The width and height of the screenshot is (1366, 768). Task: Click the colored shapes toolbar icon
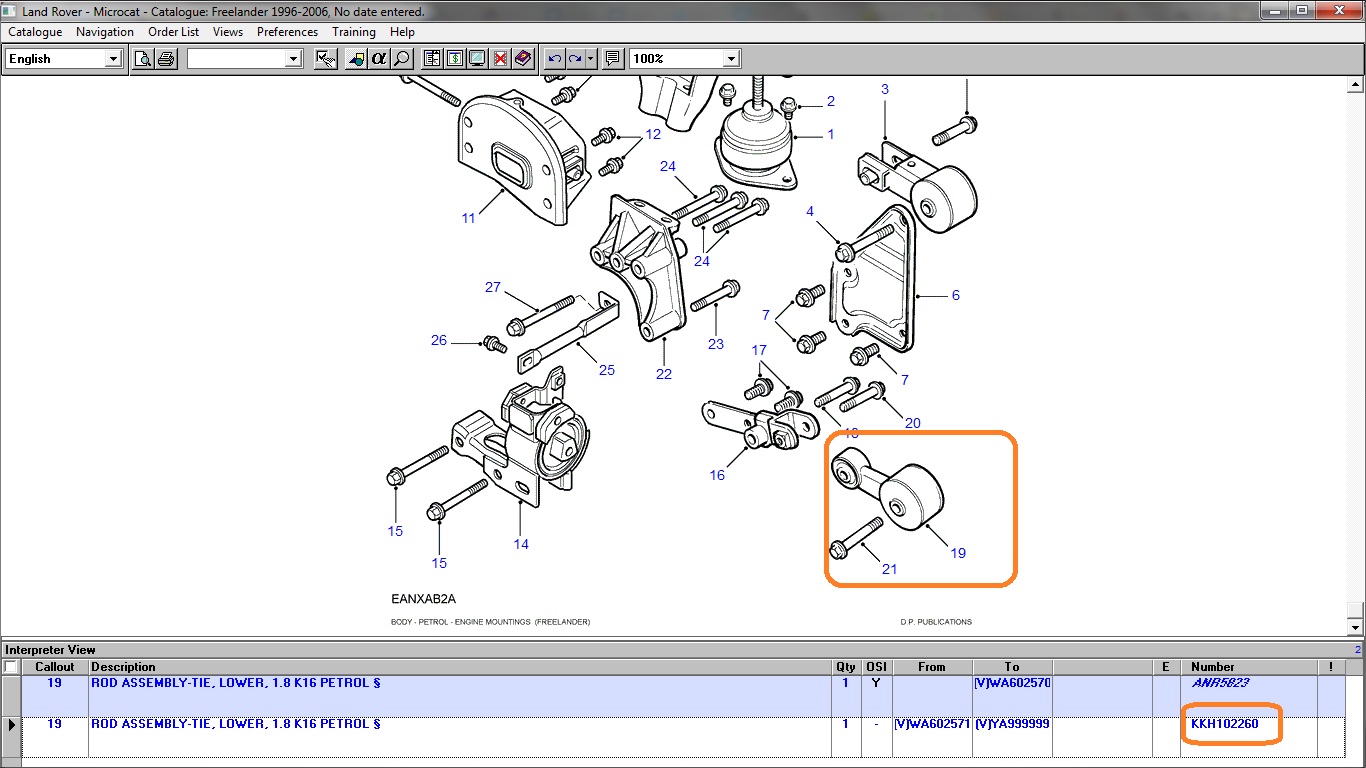pyautogui.click(x=356, y=59)
